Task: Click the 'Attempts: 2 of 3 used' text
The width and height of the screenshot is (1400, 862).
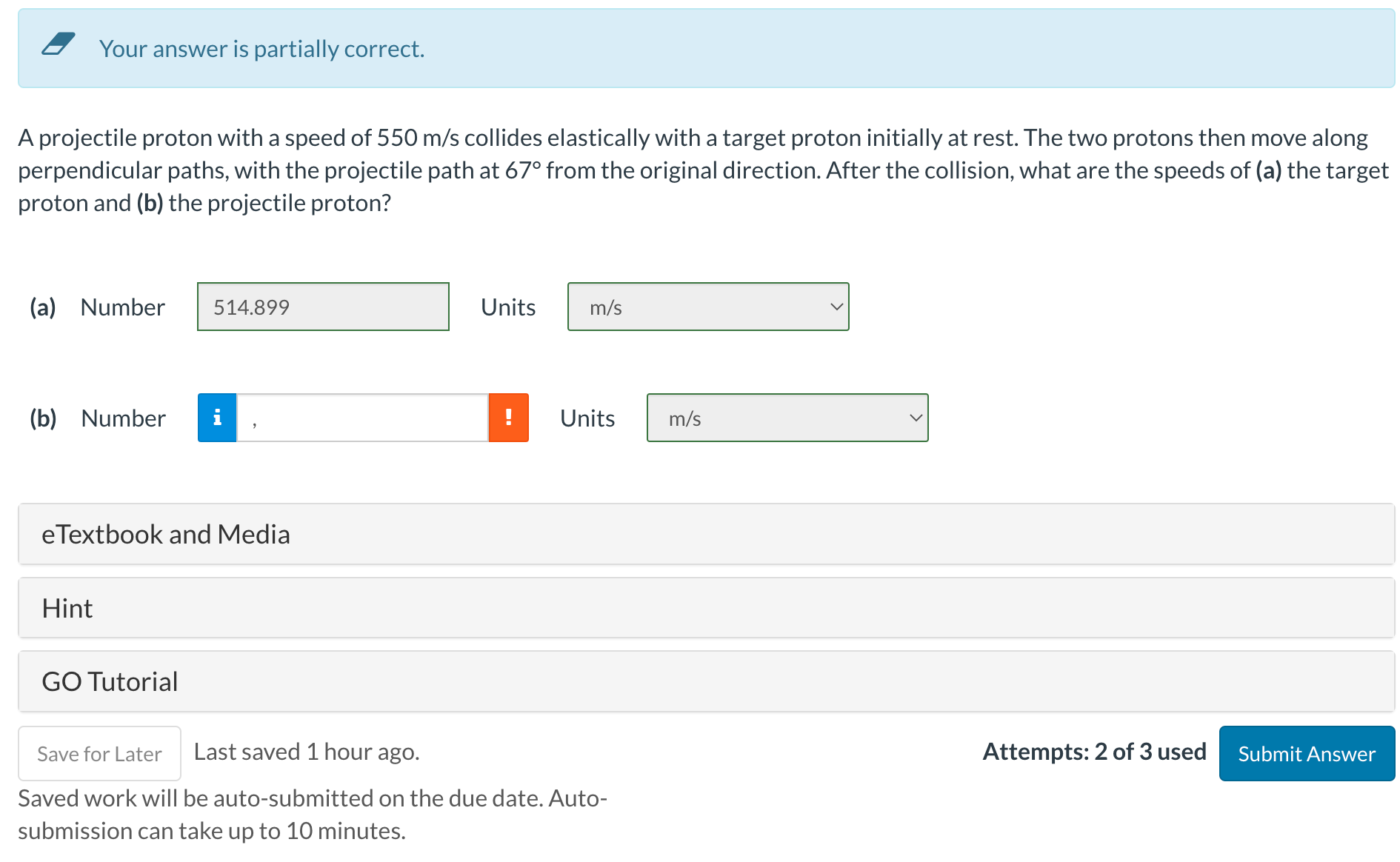Action: (x=1094, y=752)
